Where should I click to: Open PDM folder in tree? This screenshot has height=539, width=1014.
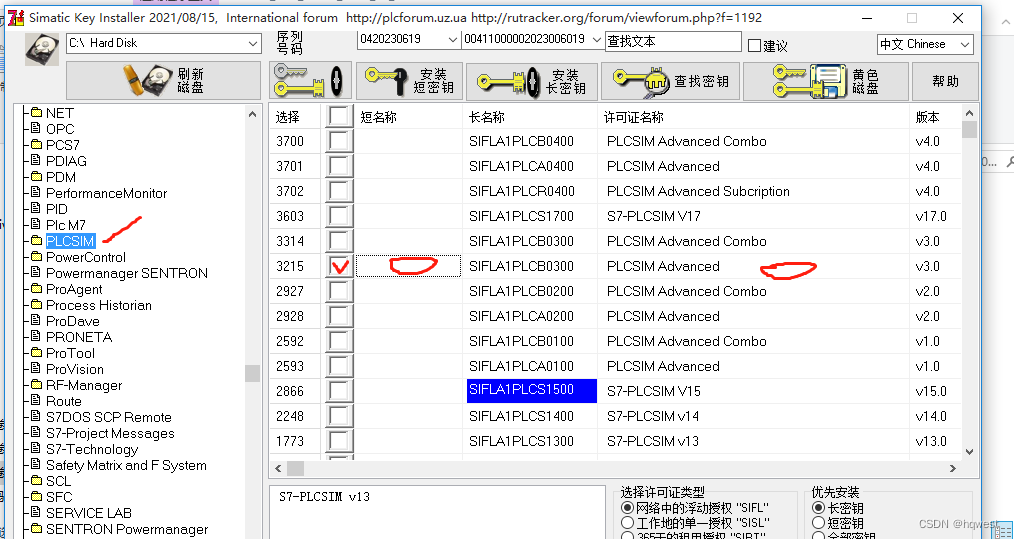[x=61, y=177]
